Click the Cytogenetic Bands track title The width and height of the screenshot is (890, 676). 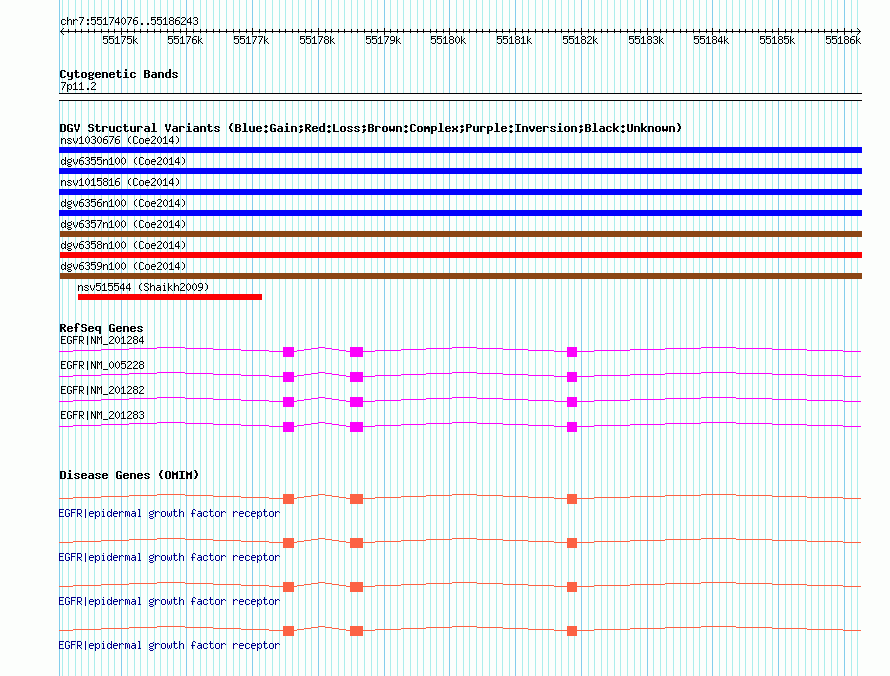119,74
